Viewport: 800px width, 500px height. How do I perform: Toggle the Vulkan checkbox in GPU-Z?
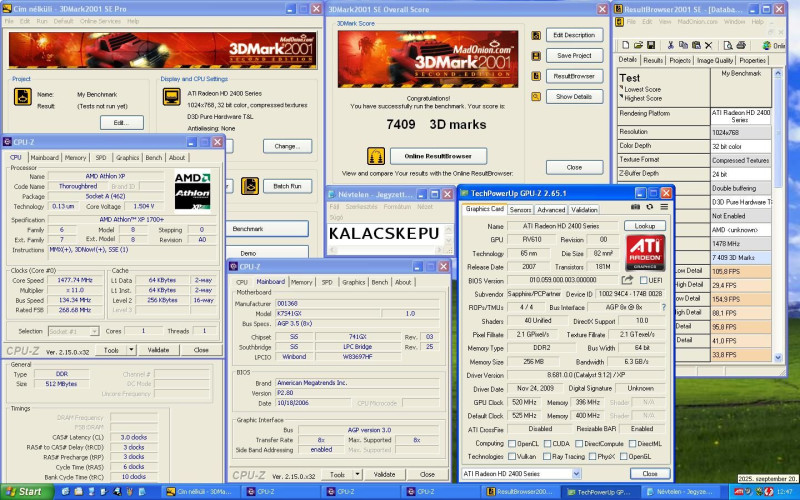coord(512,457)
